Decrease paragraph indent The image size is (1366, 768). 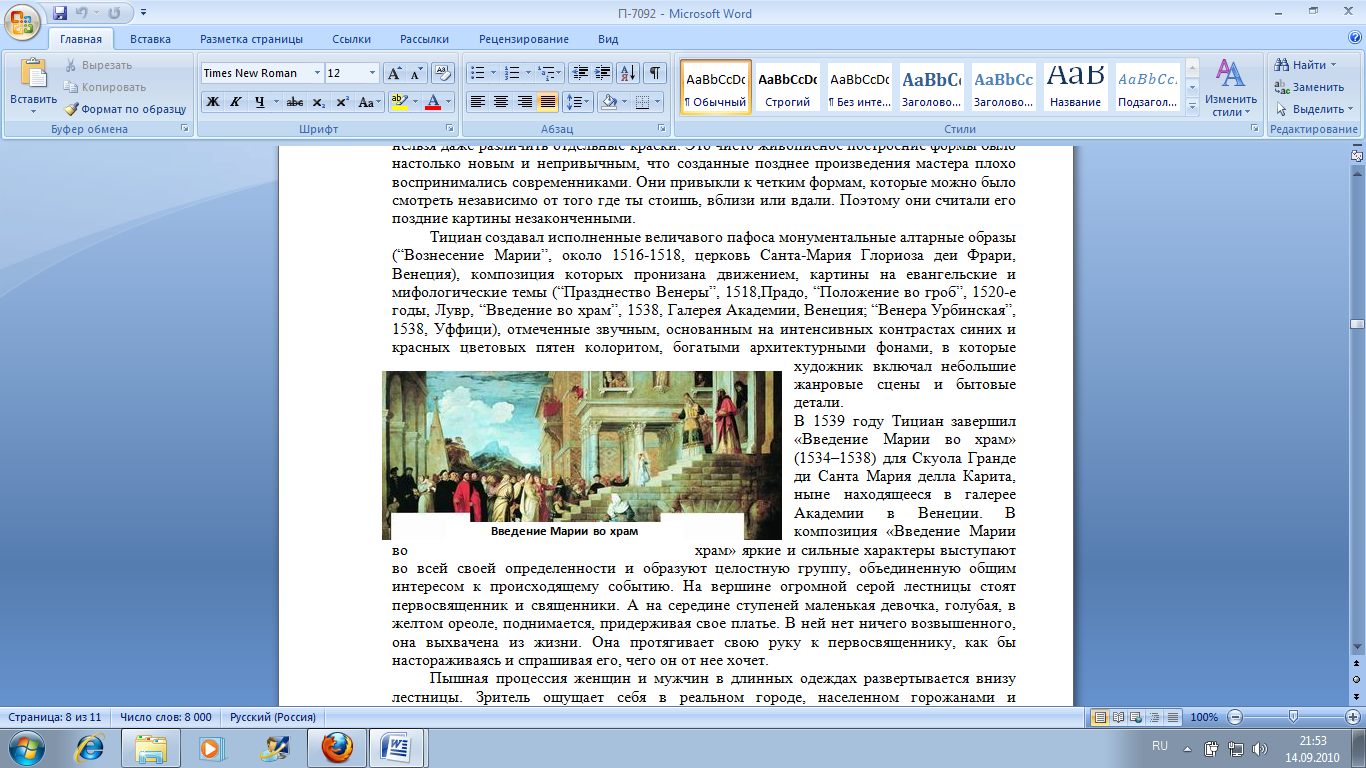click(579, 73)
